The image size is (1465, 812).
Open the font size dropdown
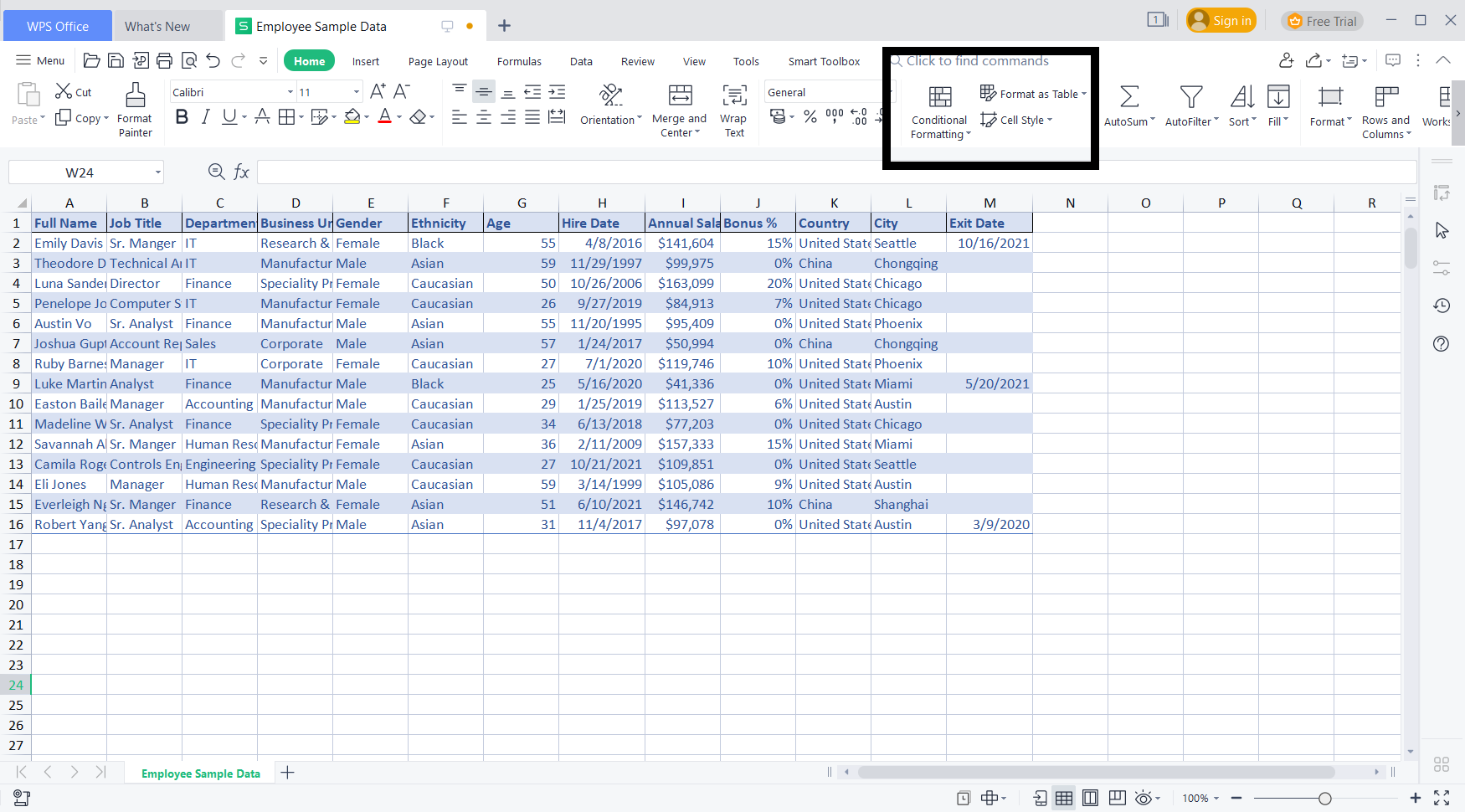355,91
